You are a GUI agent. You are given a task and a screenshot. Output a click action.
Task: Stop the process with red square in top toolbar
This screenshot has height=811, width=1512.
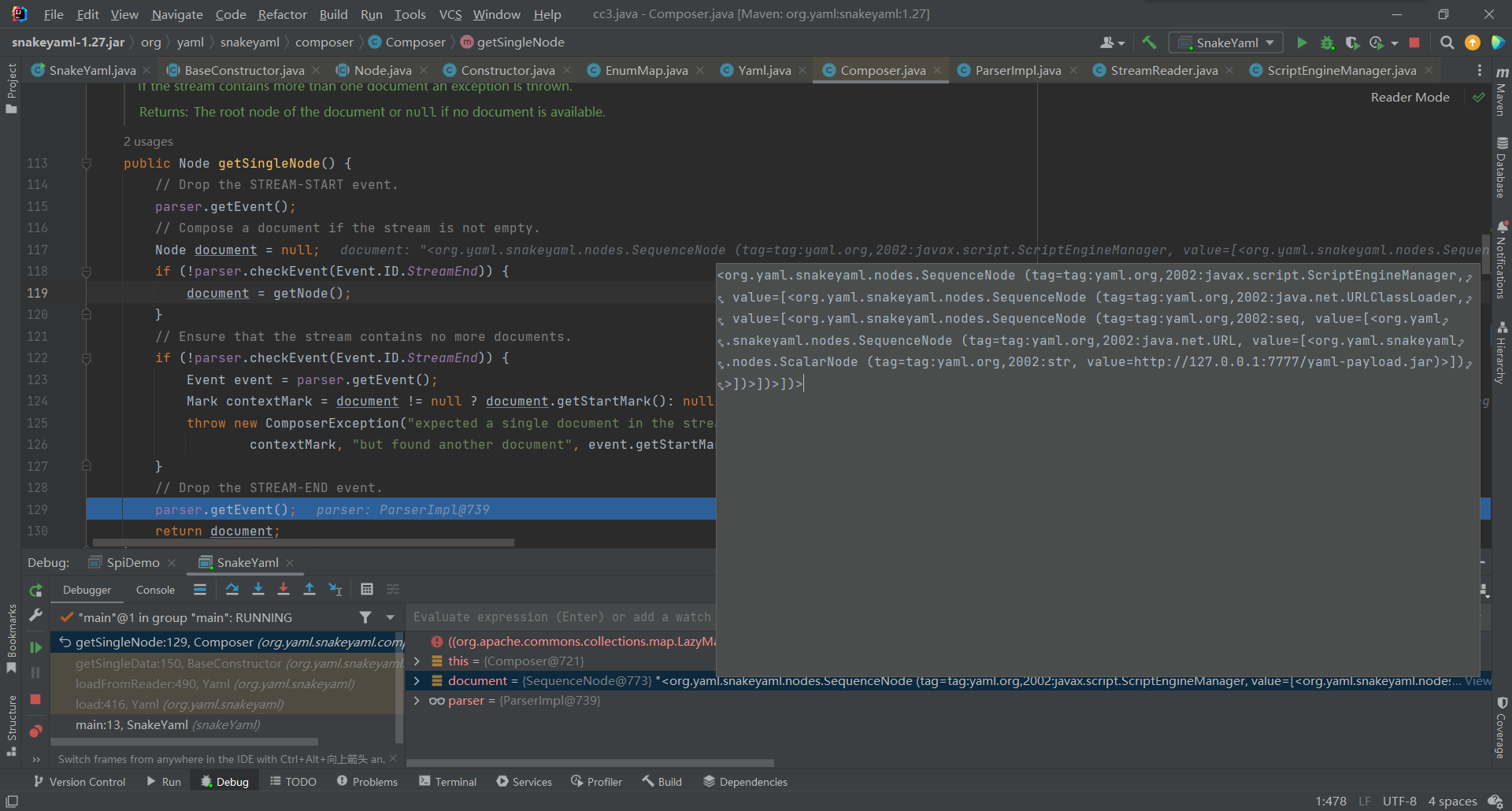pos(1414,43)
